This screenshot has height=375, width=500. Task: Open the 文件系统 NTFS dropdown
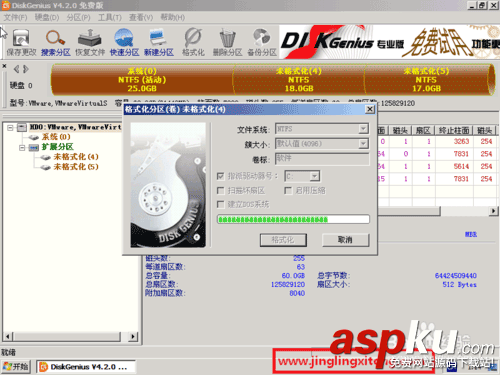click(x=363, y=129)
